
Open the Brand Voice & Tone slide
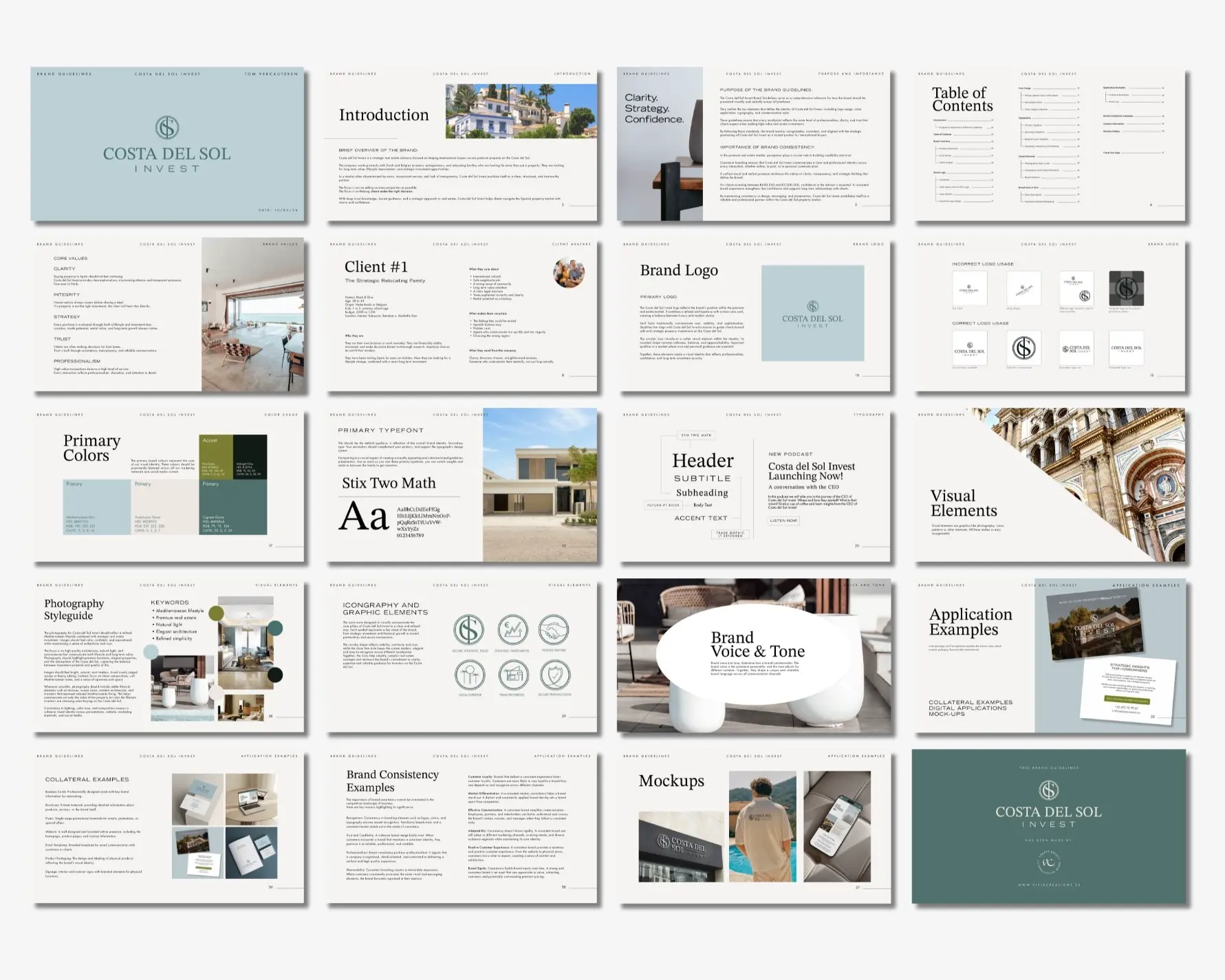(x=754, y=655)
